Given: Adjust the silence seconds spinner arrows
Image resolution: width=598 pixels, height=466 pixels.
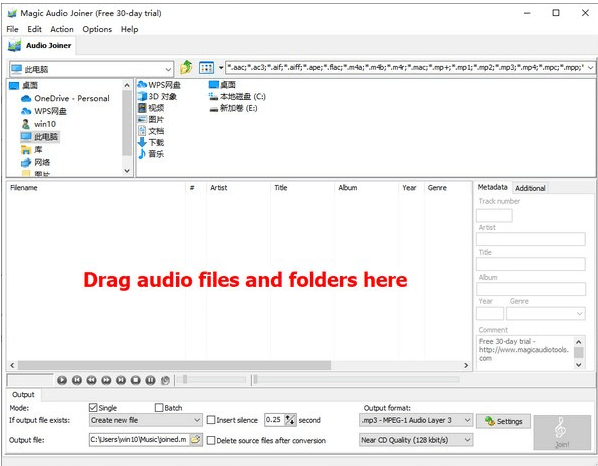Looking at the screenshot, I should pyautogui.click(x=290, y=420).
